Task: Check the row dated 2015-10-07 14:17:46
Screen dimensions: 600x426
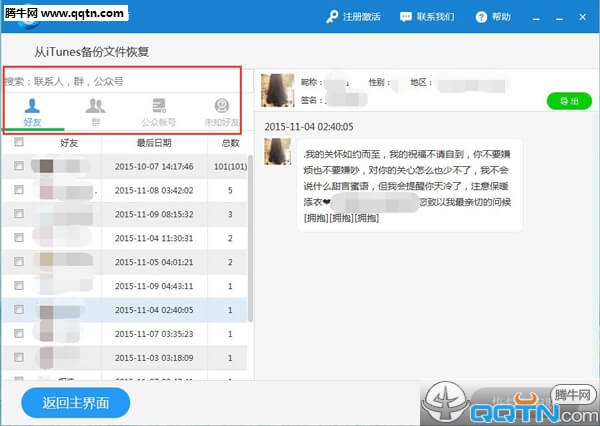Action: 19,166
